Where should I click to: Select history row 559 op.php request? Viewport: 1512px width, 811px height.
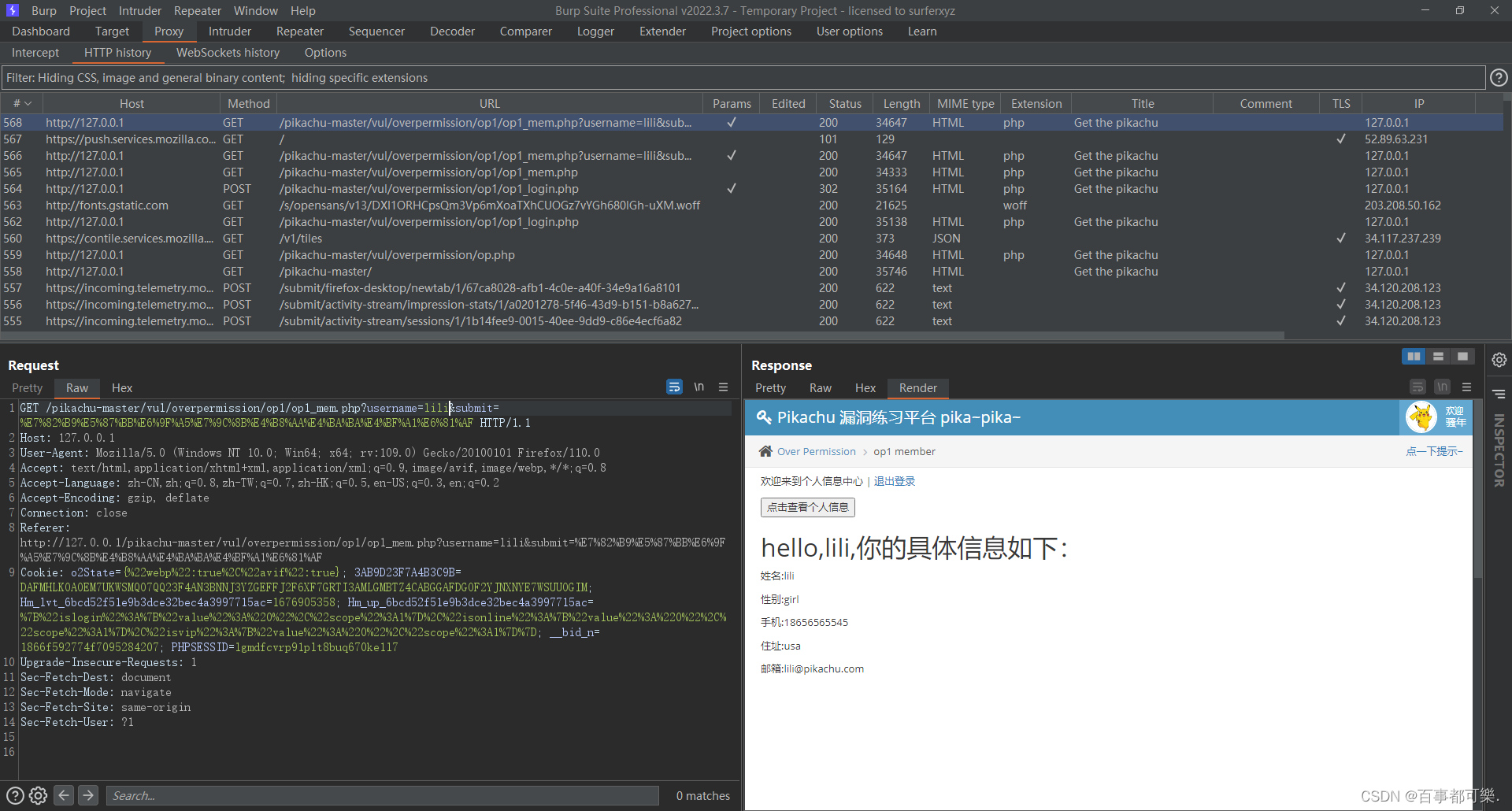click(x=751, y=255)
